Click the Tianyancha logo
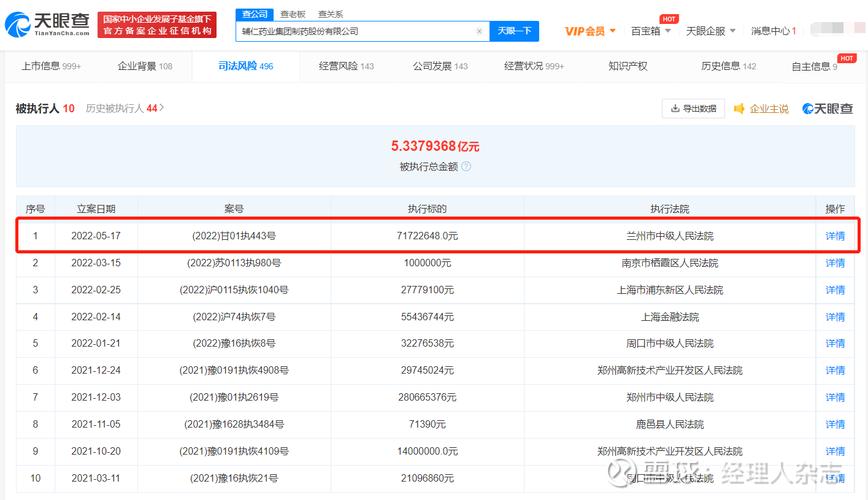 click(48, 24)
